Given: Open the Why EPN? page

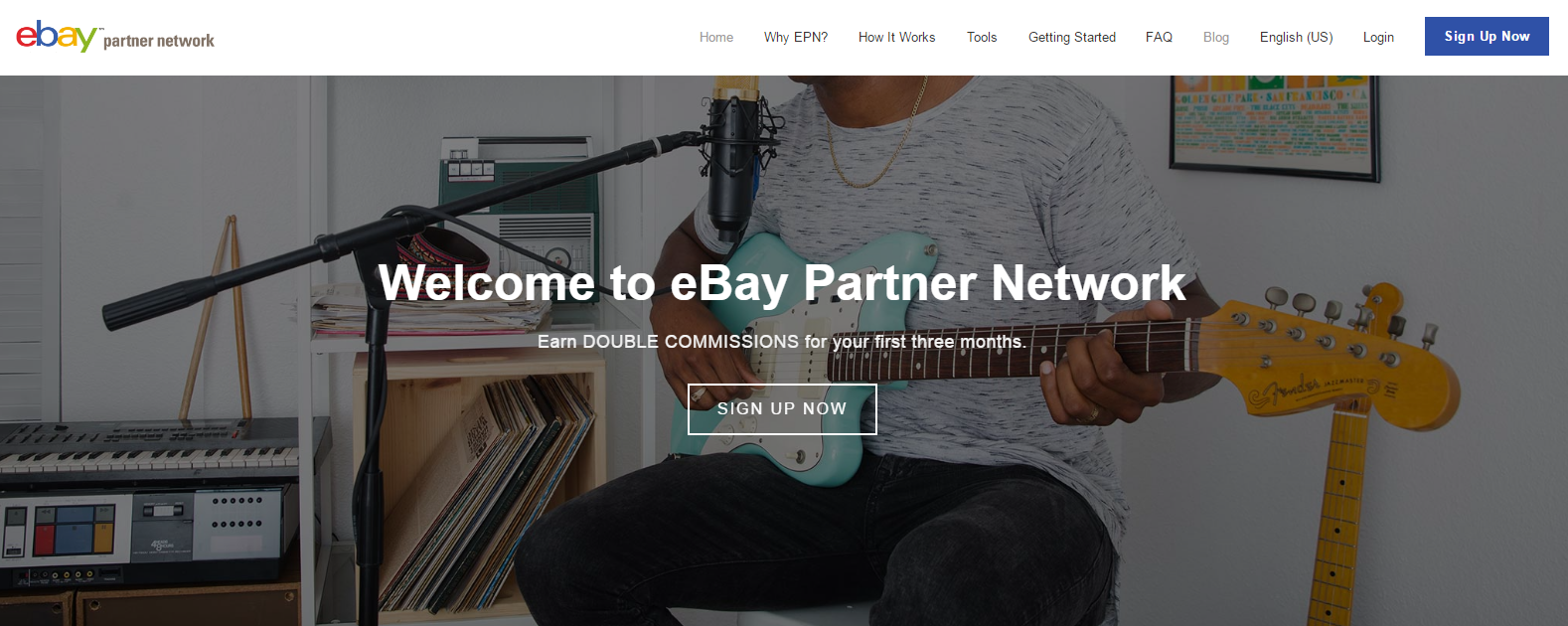Looking at the screenshot, I should point(796,37).
